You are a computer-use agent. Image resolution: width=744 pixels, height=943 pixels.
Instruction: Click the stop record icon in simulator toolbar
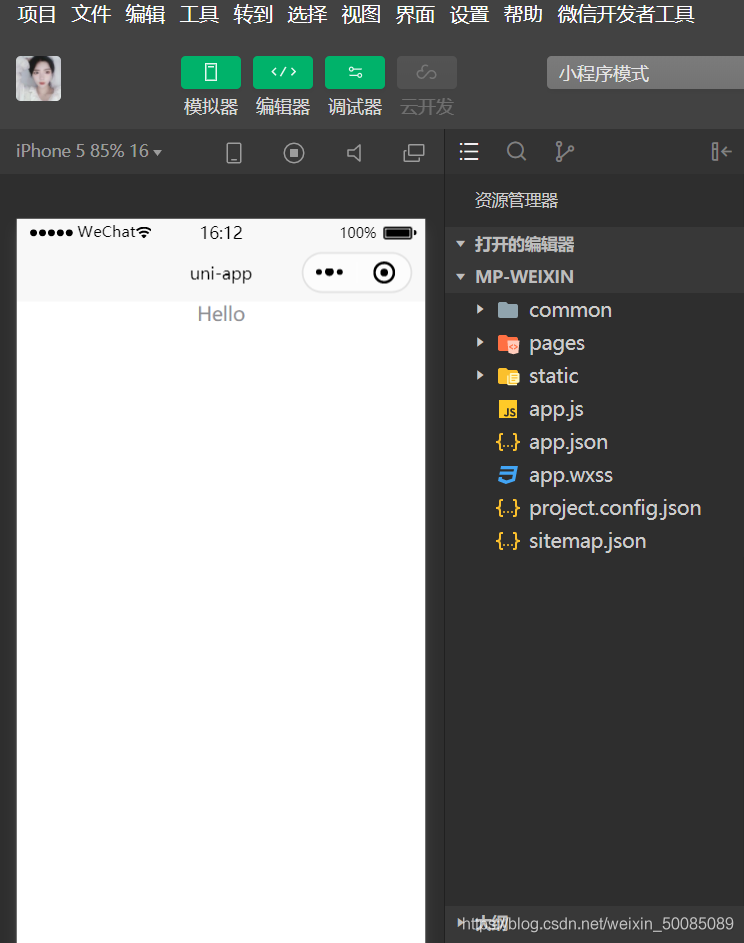click(294, 153)
